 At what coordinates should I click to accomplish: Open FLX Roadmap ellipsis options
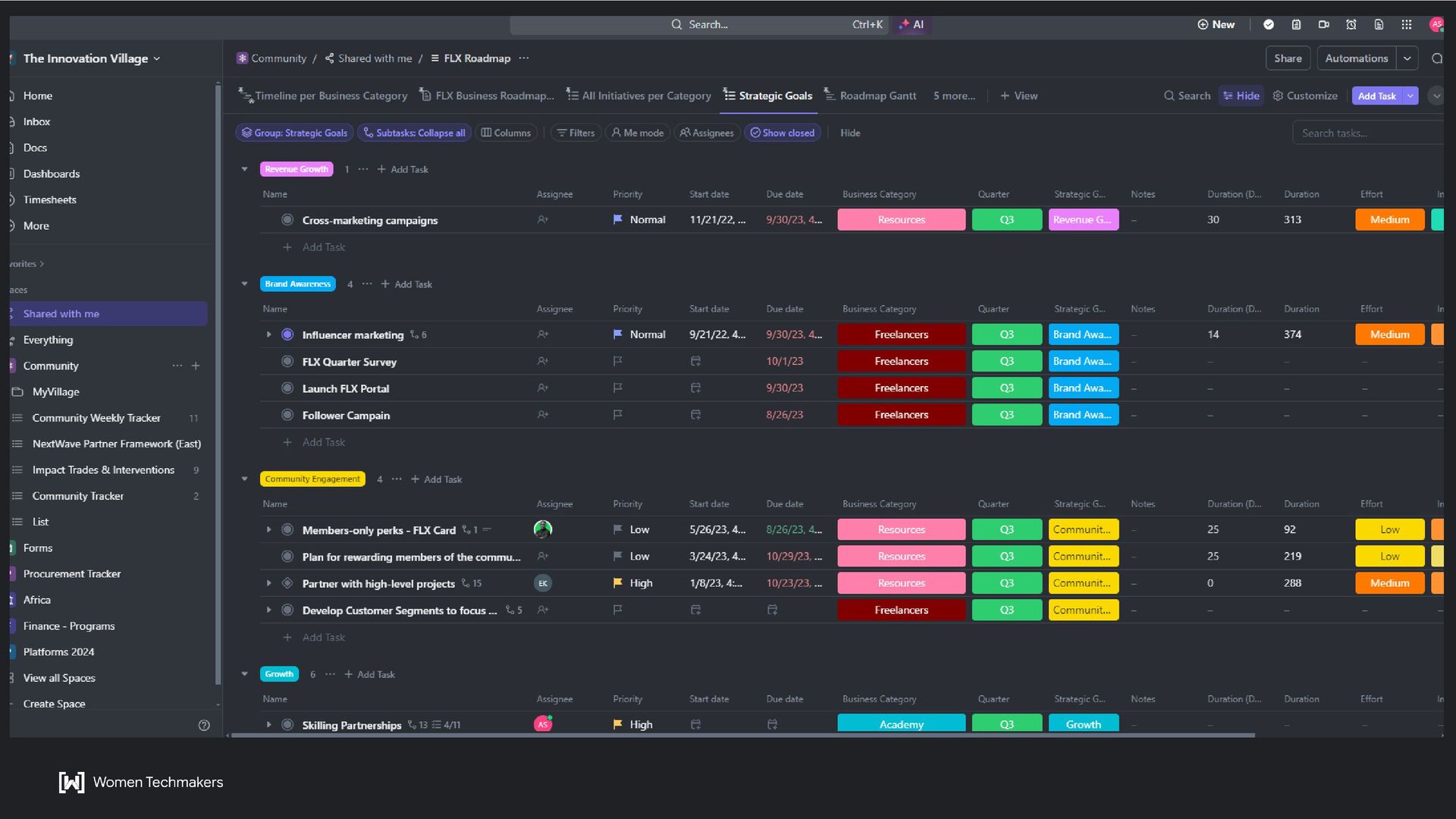(x=524, y=58)
